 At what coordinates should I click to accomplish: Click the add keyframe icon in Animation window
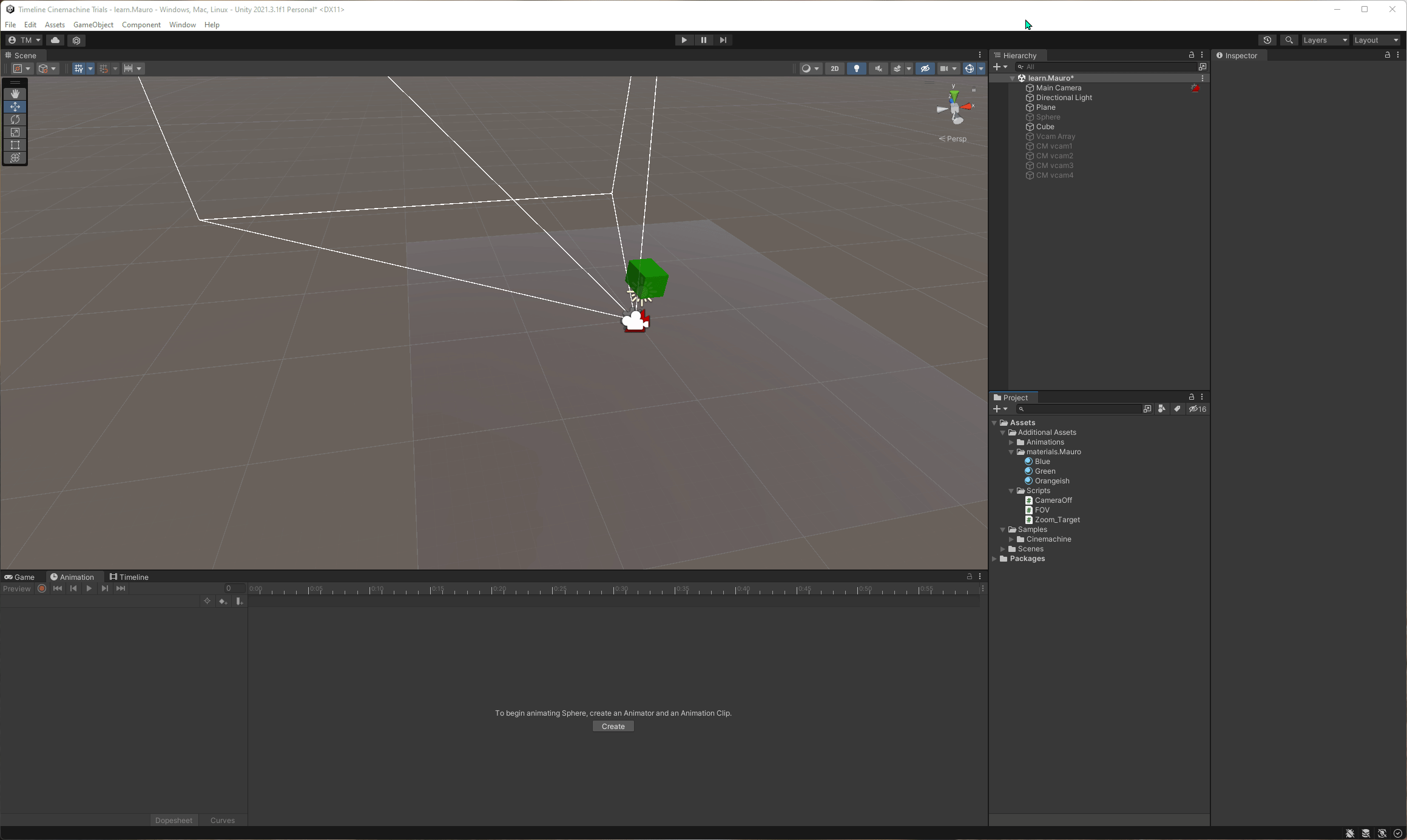223,601
